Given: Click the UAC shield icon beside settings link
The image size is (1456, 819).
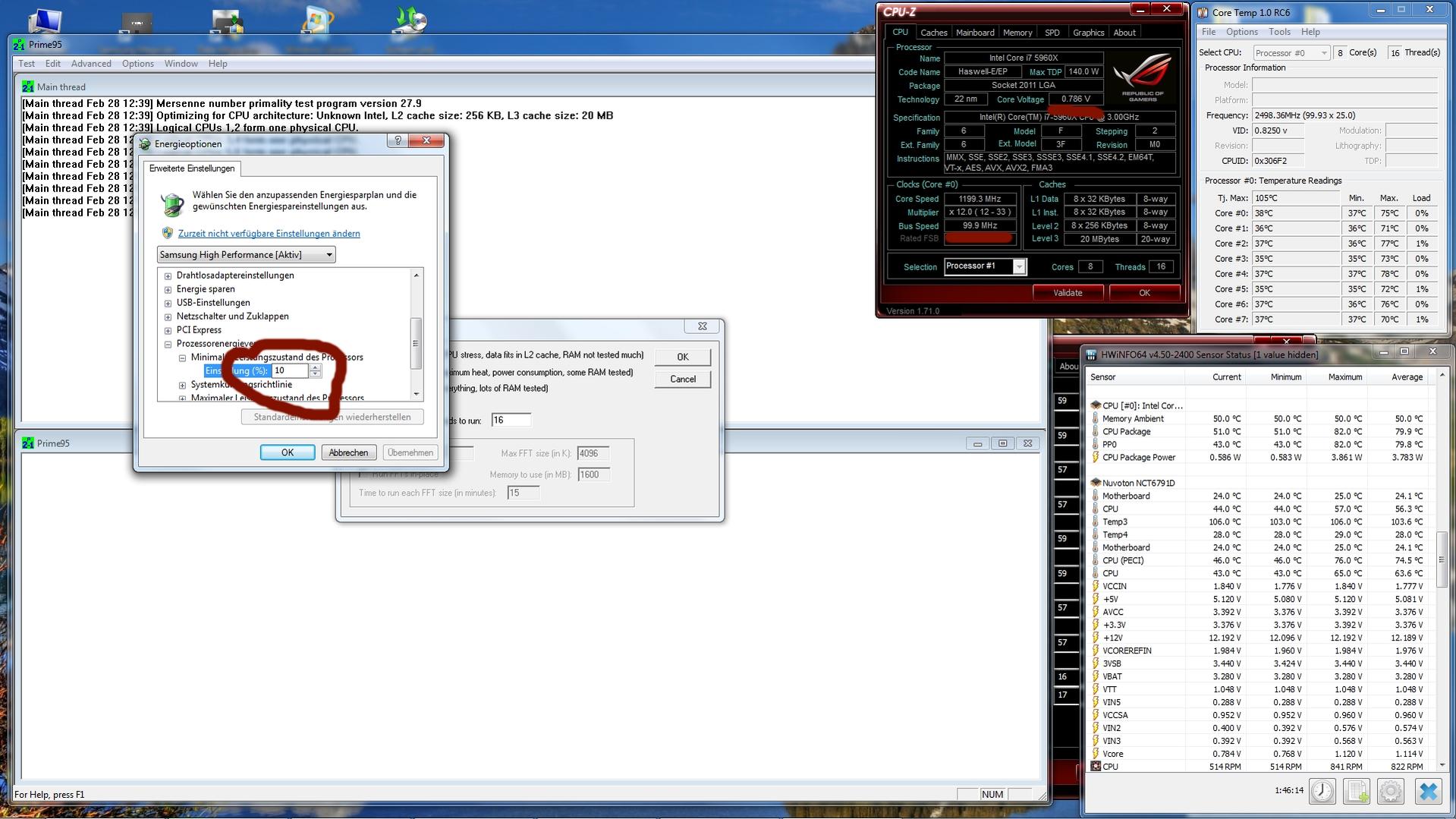Looking at the screenshot, I should pos(168,233).
